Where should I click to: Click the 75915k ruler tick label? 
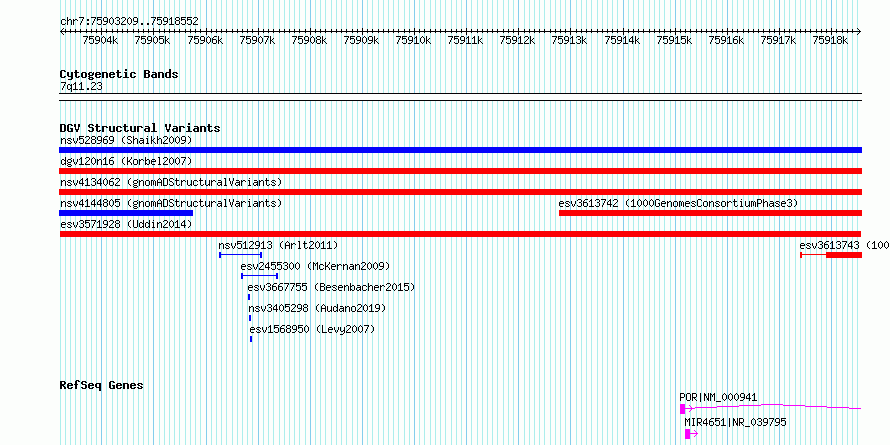click(675, 40)
